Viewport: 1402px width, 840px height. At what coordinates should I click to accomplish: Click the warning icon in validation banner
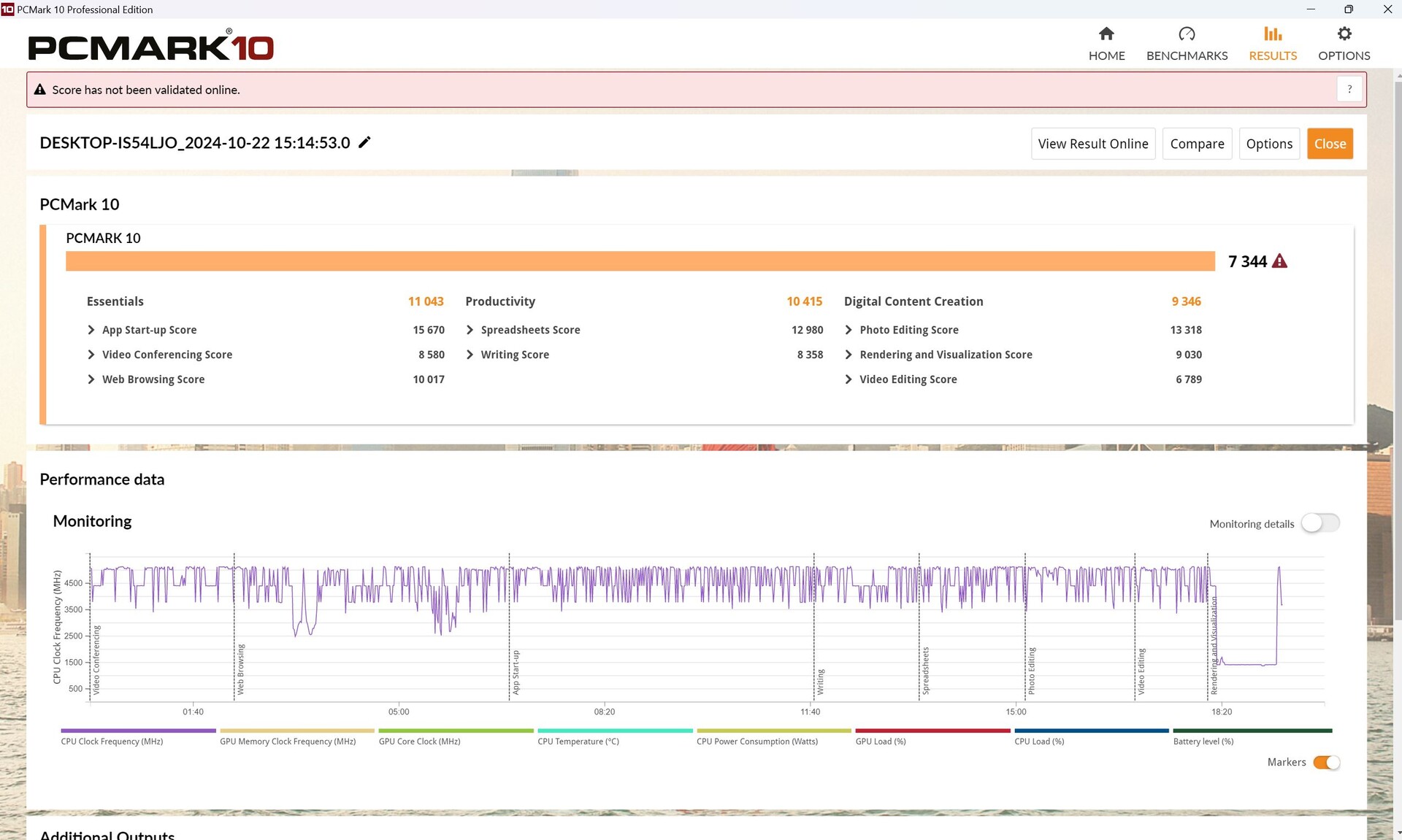40,90
